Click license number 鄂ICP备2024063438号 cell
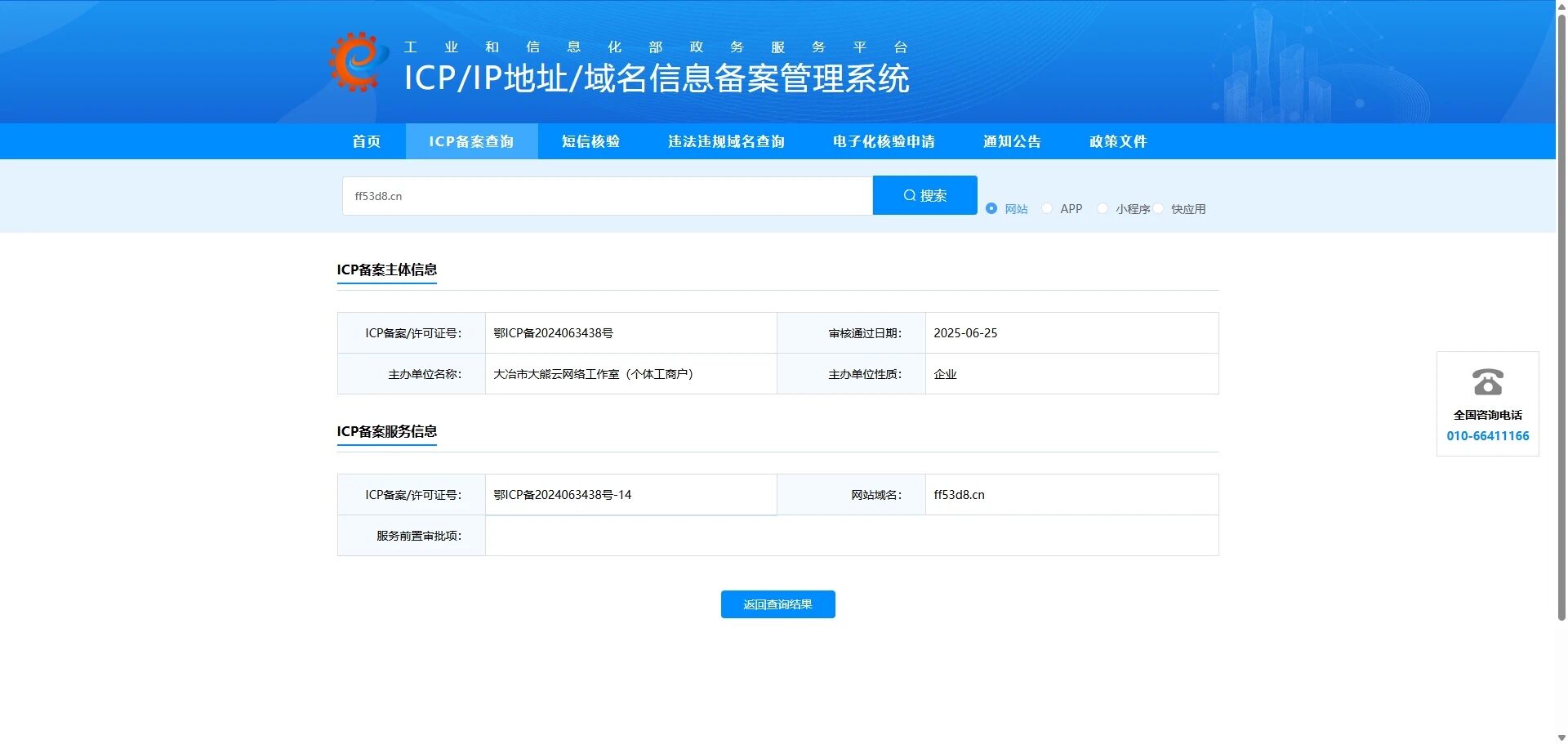1568x744 pixels. 631,333
